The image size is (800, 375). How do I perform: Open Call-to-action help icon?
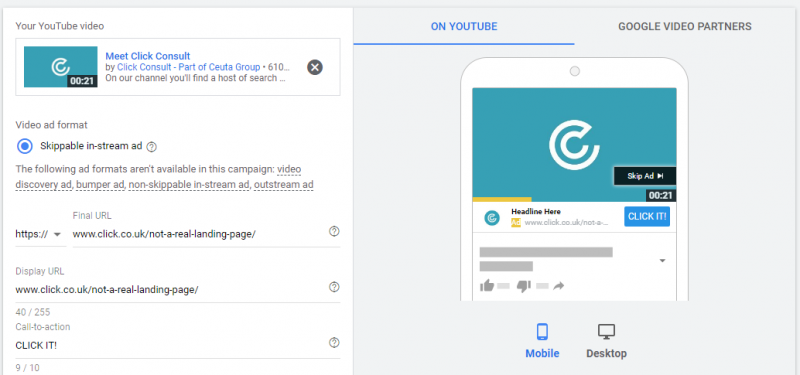click(334, 342)
